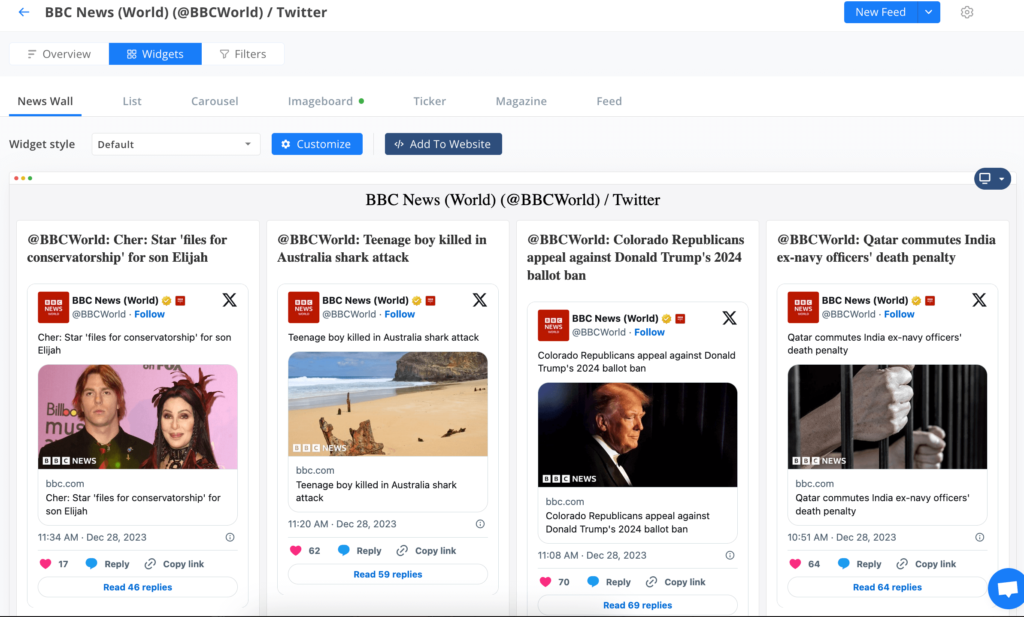Copy link of the Qatar death penalty tweet
Viewport: 1024px width, 617px height.
926,563
